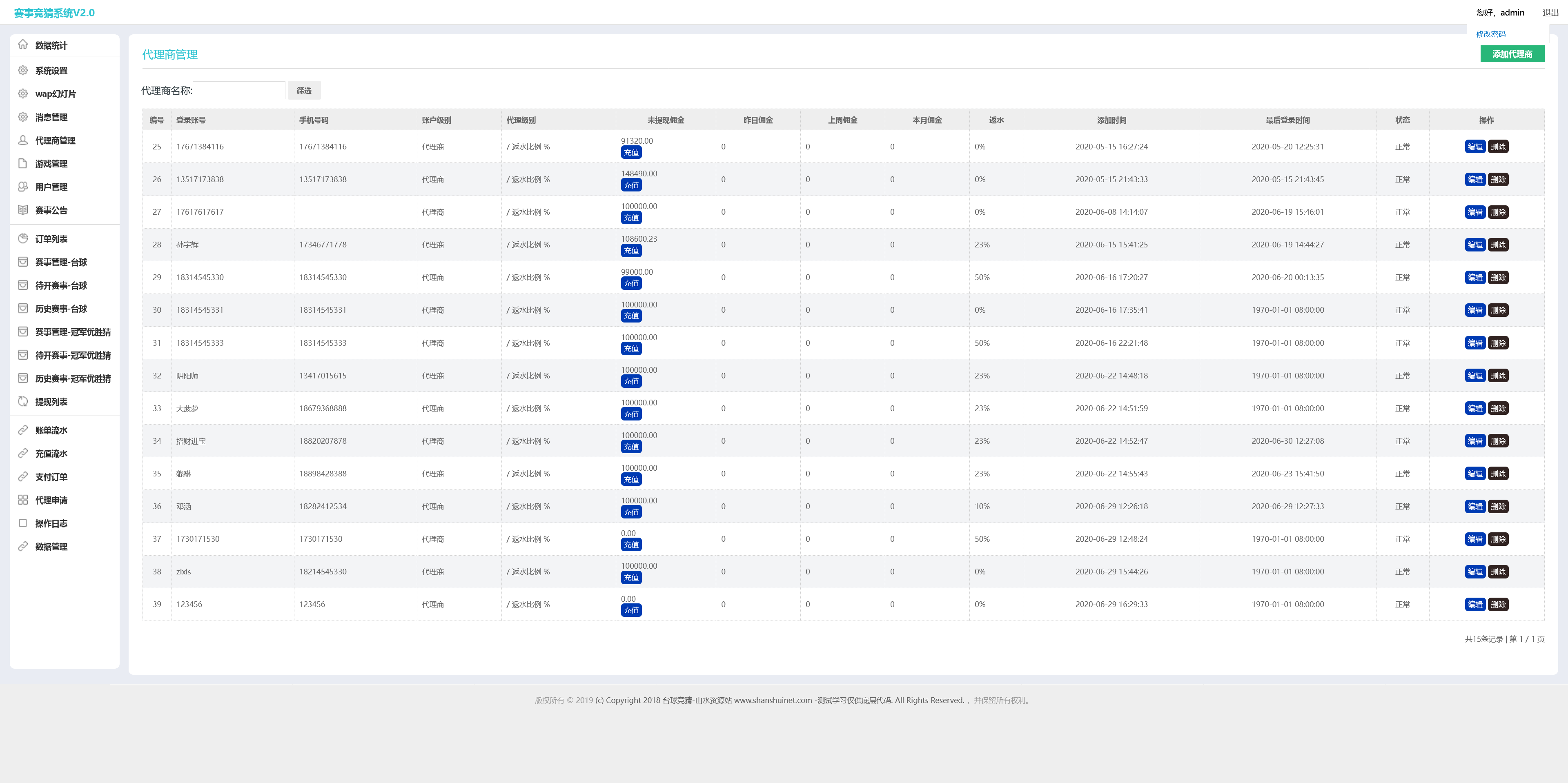1568x783 pixels.
Task: Click the green 添加代理商 button
Action: tap(1512, 54)
